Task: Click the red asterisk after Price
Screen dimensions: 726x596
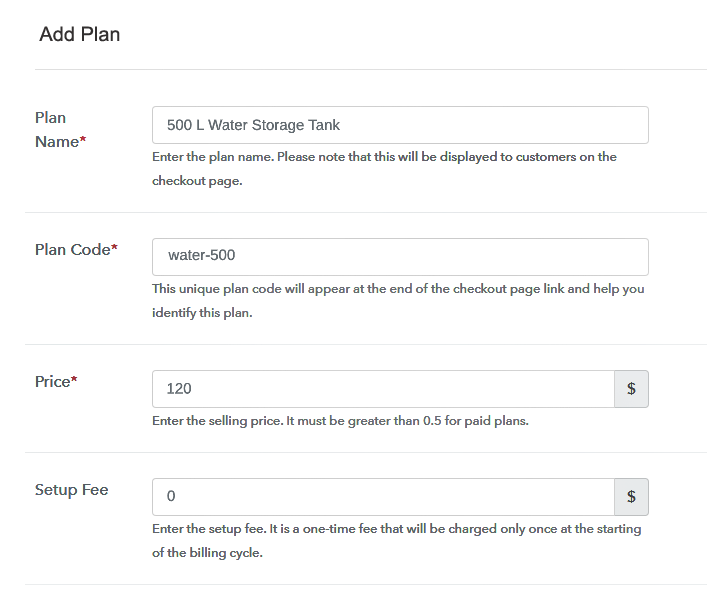Action: [75, 382]
